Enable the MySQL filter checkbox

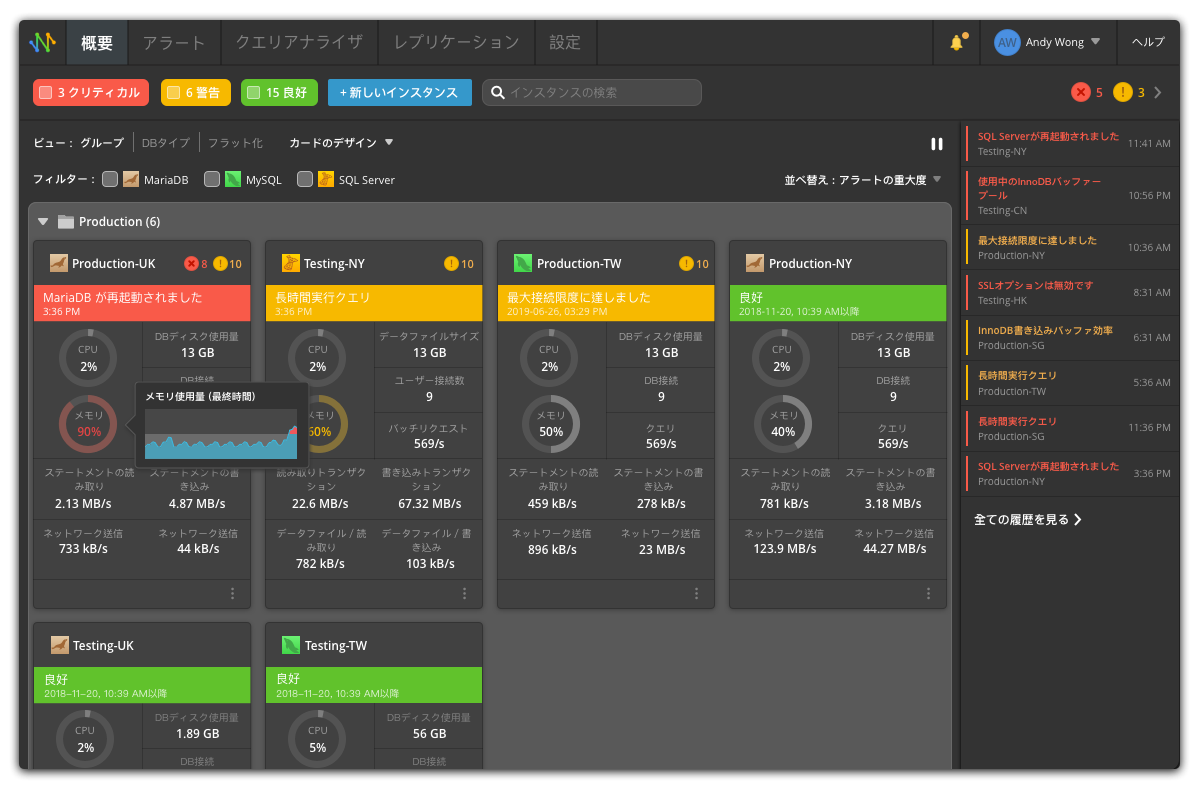212,180
